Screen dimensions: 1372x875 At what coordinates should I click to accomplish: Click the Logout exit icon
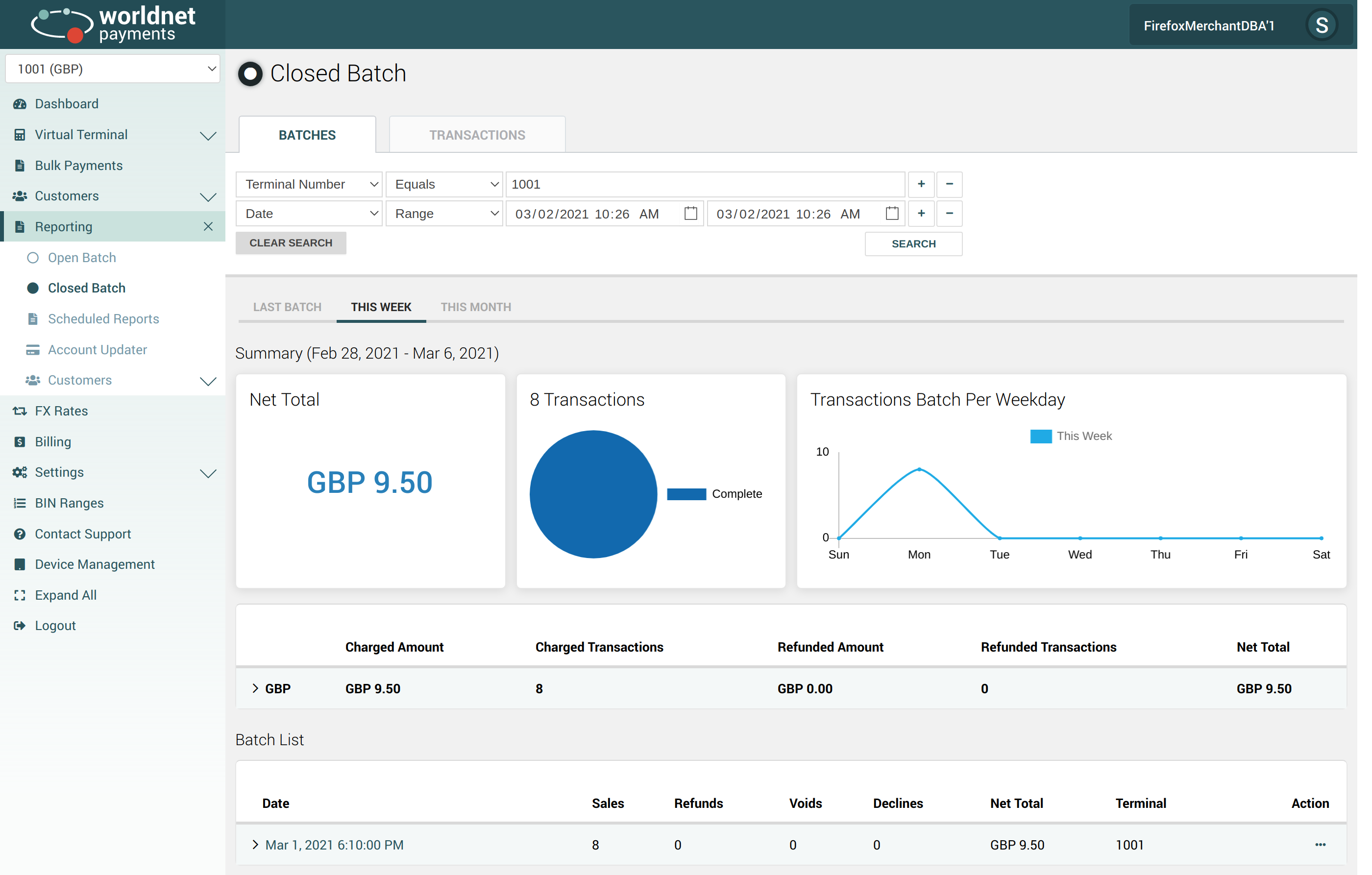coord(20,626)
